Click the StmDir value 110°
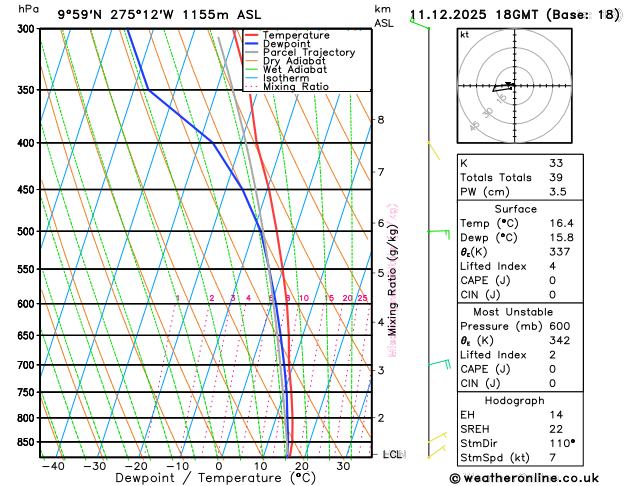The height and width of the screenshot is (486, 629). 562,443
